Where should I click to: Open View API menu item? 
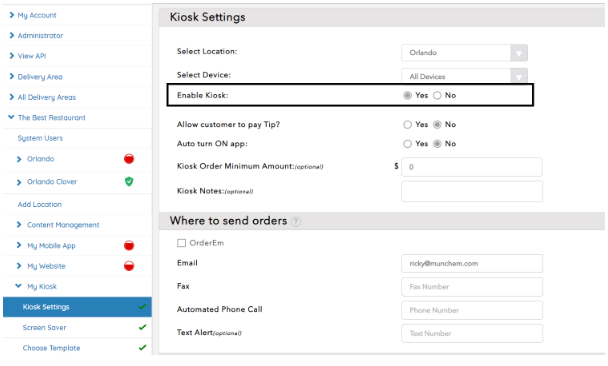tap(32, 56)
